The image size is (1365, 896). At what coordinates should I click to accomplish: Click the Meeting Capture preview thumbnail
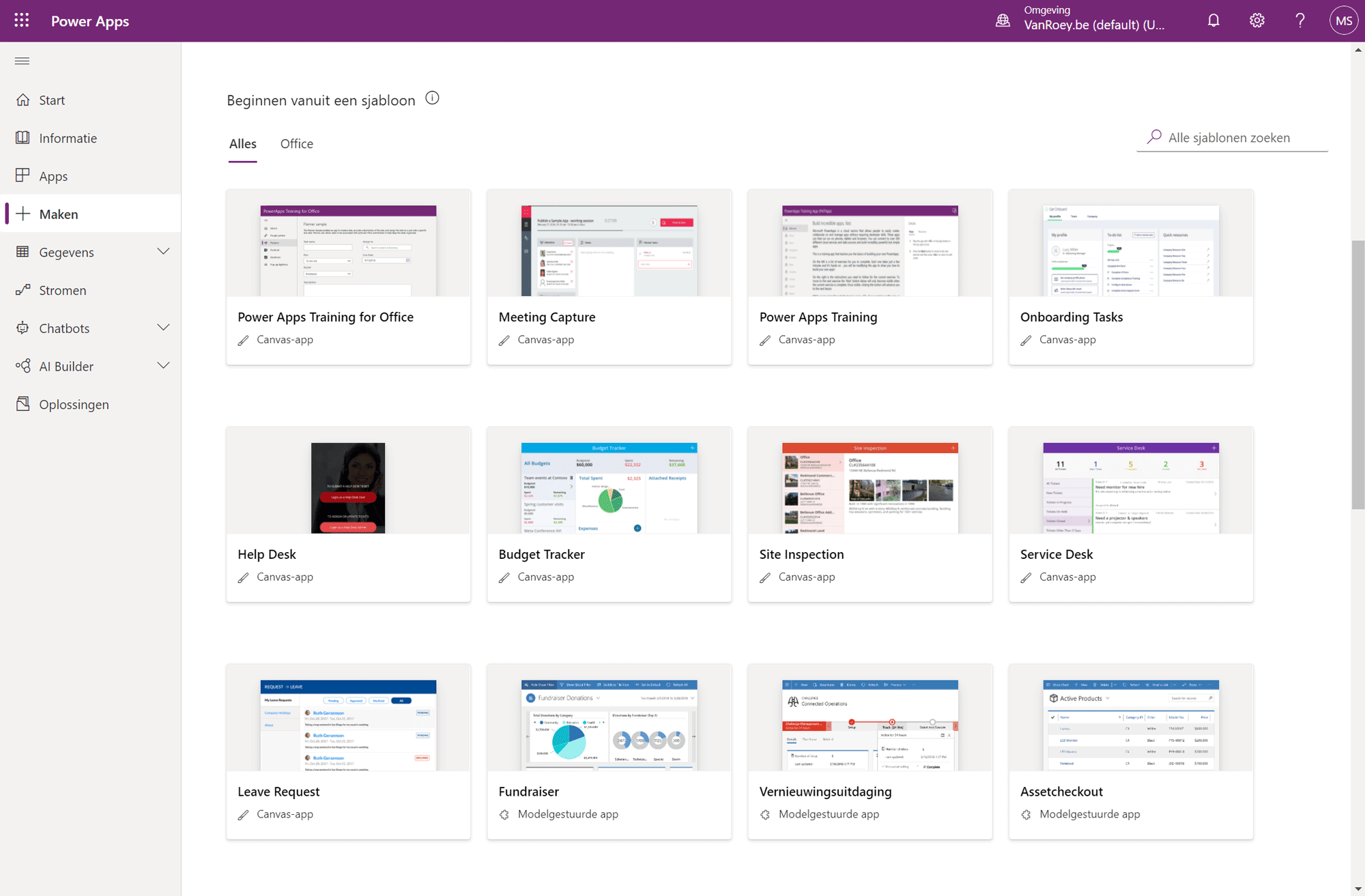pos(609,250)
